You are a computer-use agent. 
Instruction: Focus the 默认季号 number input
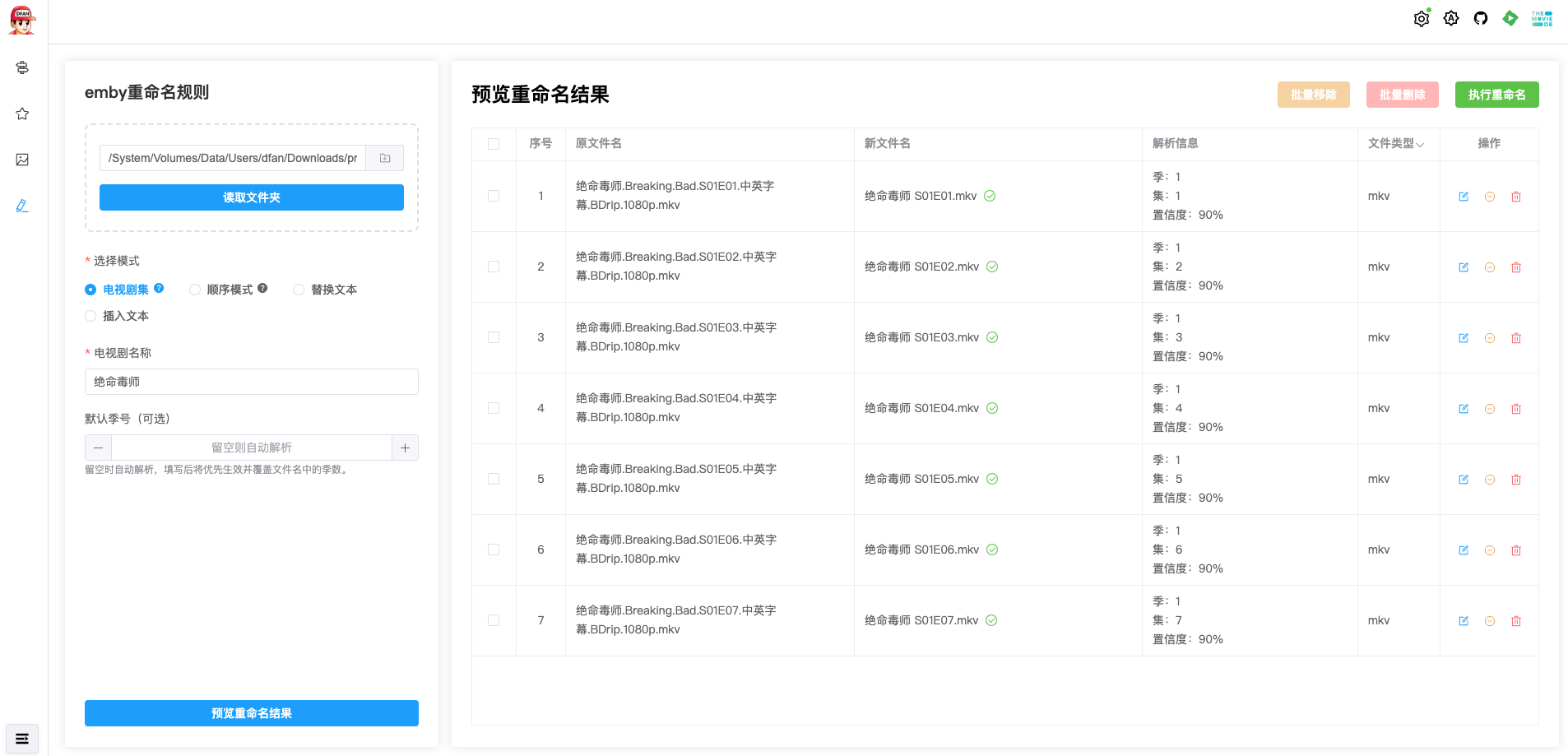pos(252,448)
